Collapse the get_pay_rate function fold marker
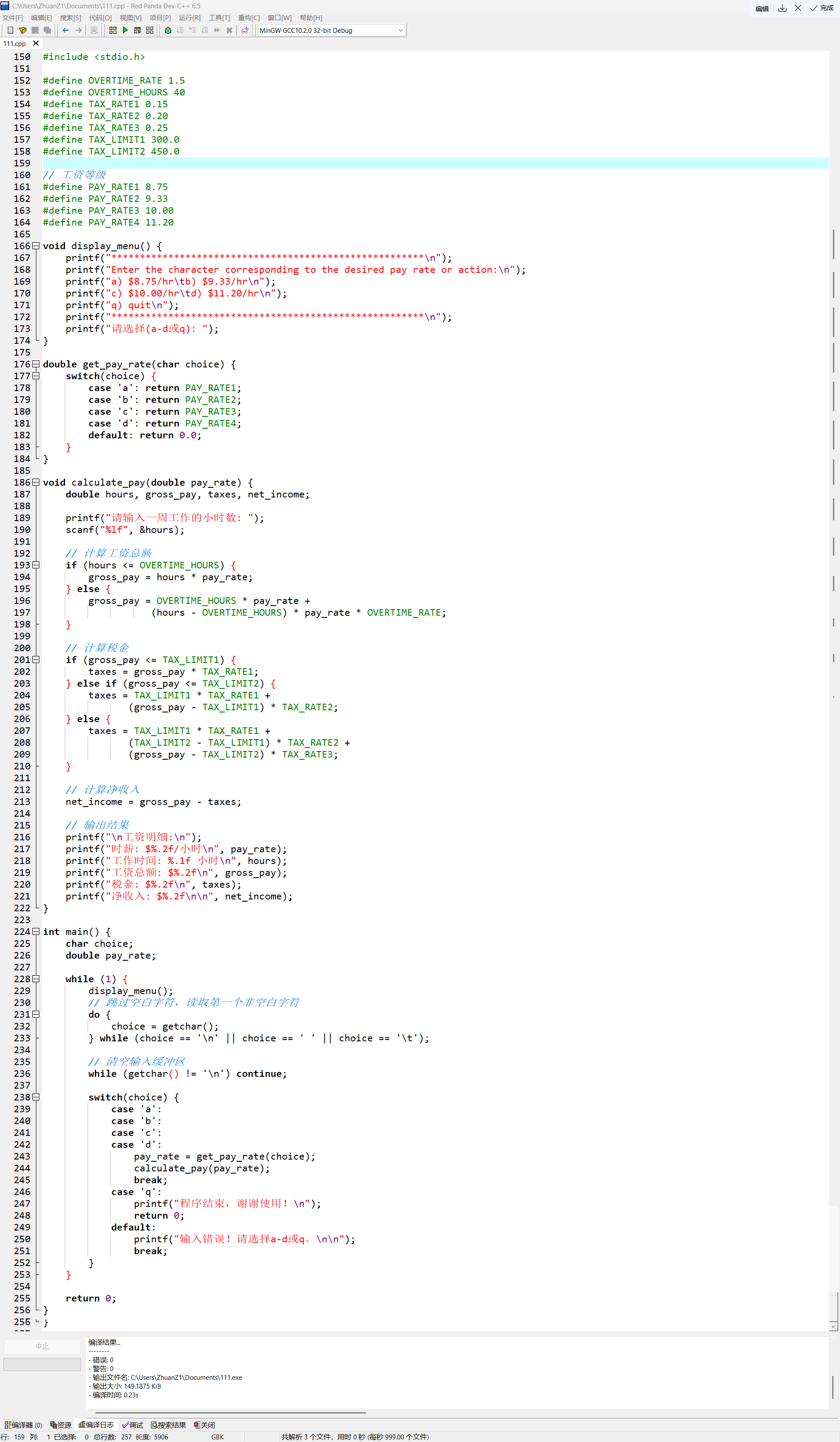Viewport: 840px width, 1442px height. [36, 364]
